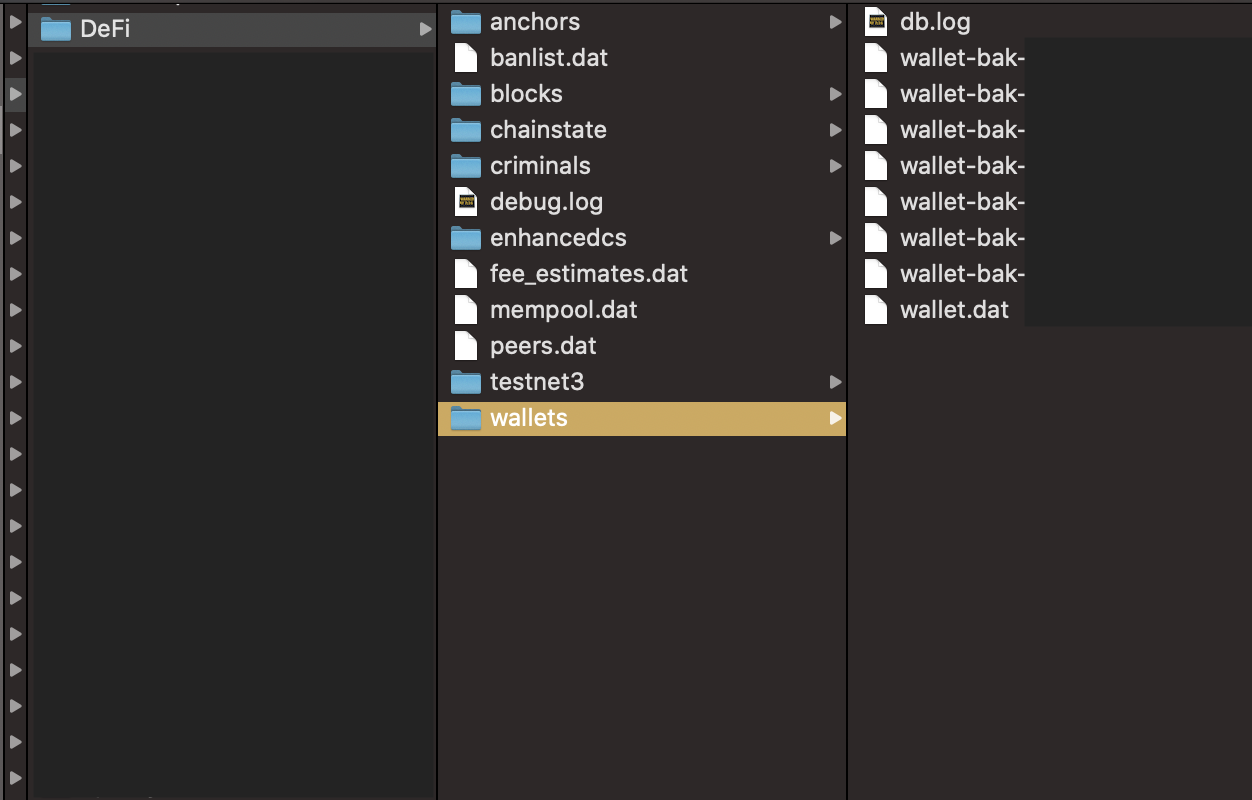Click the db.log file icon
The image size is (1252, 800).
tap(875, 21)
